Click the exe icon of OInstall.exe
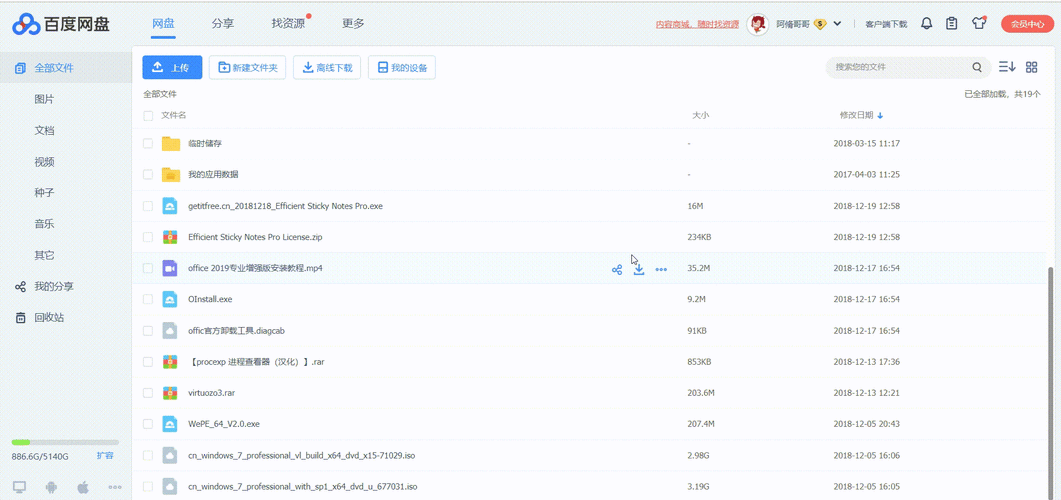The height and width of the screenshot is (500, 1061). (170, 299)
